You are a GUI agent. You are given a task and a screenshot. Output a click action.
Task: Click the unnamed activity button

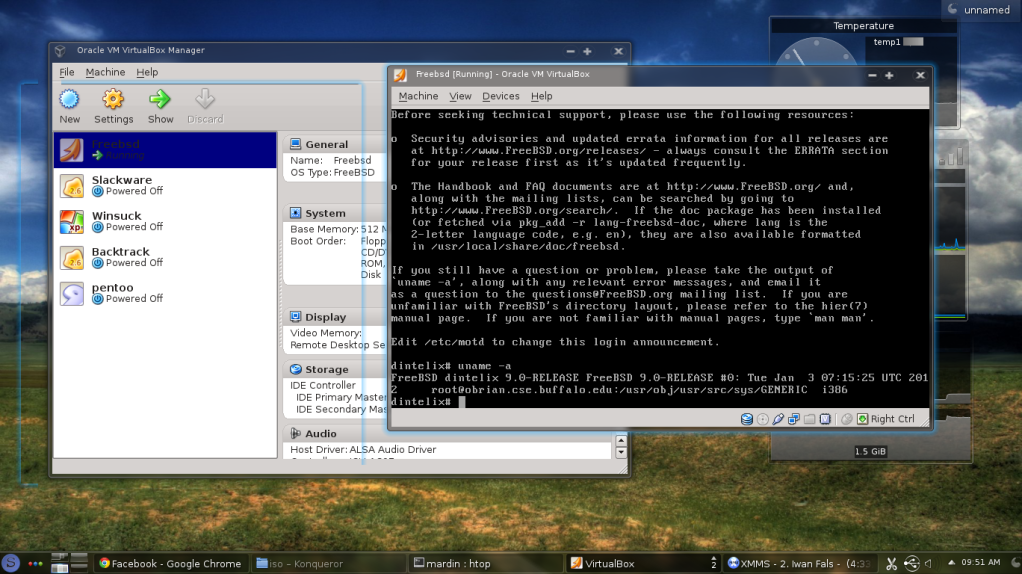click(979, 10)
